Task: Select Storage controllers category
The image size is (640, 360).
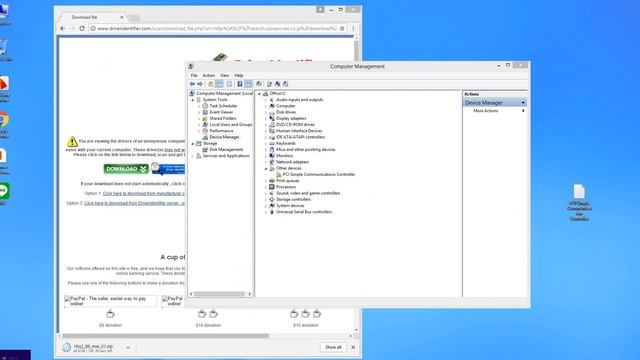Action: click(293, 199)
